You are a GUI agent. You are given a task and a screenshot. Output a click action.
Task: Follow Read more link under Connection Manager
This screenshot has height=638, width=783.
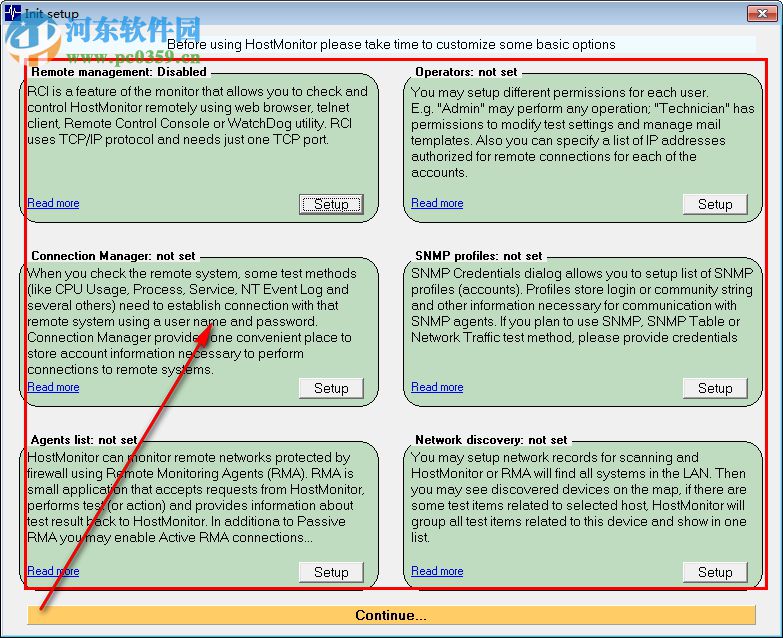53,387
